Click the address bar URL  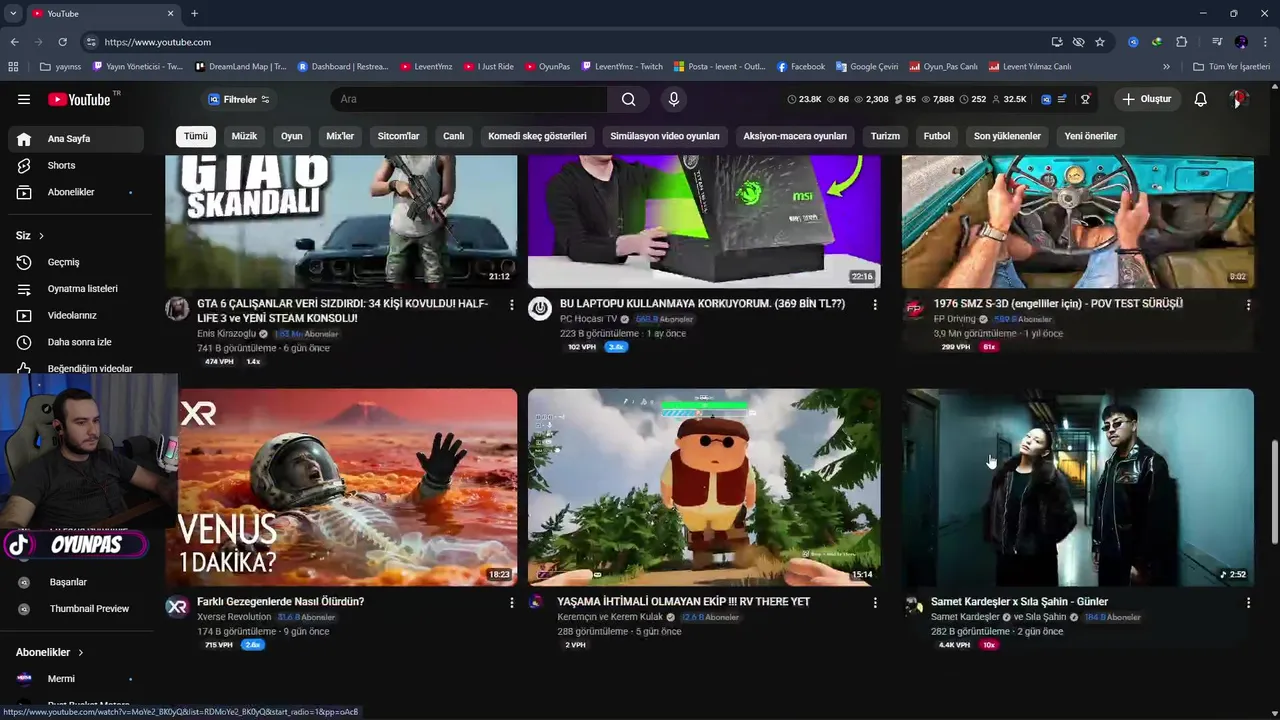158,42
